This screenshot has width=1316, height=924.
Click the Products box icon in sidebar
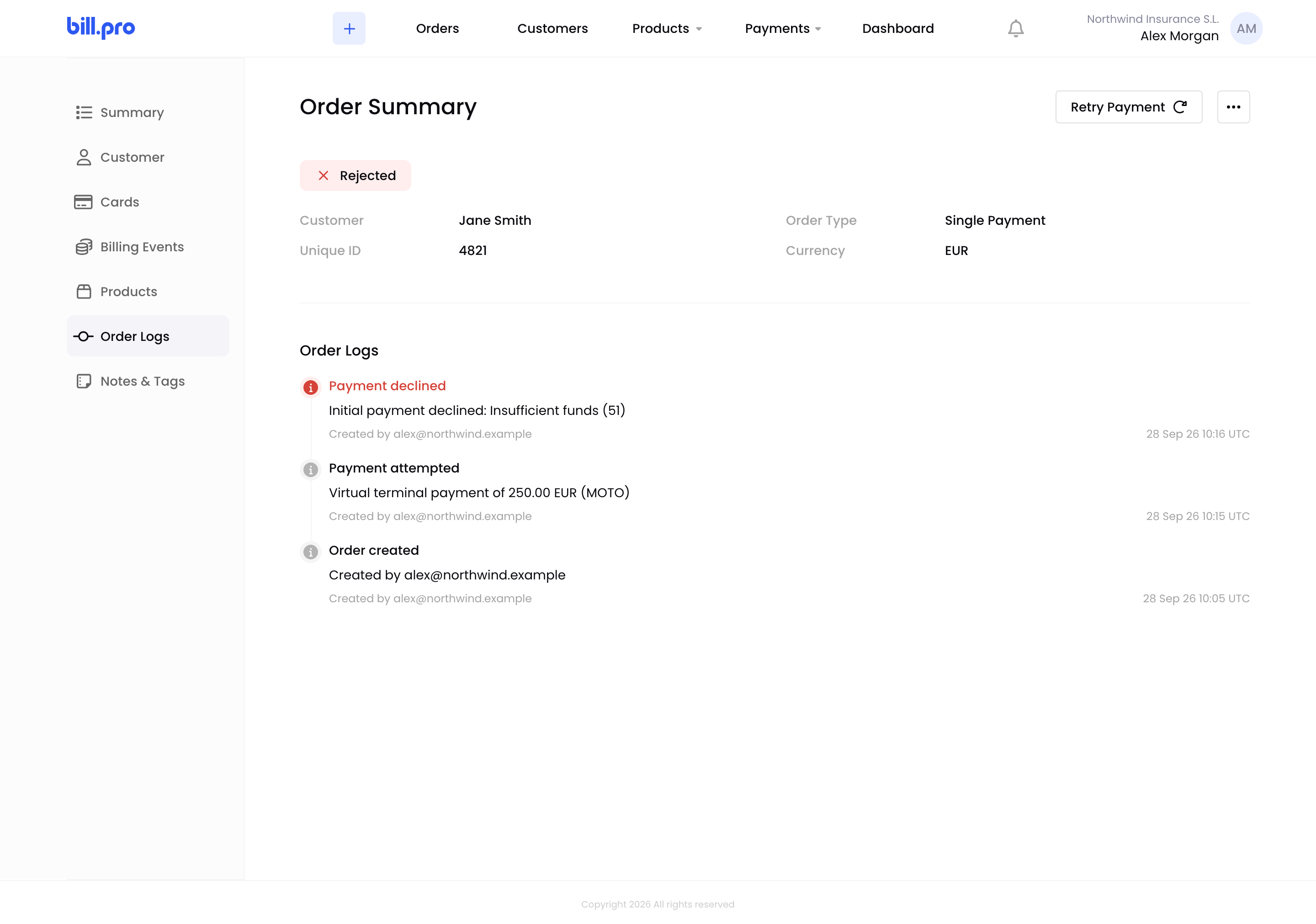84,291
